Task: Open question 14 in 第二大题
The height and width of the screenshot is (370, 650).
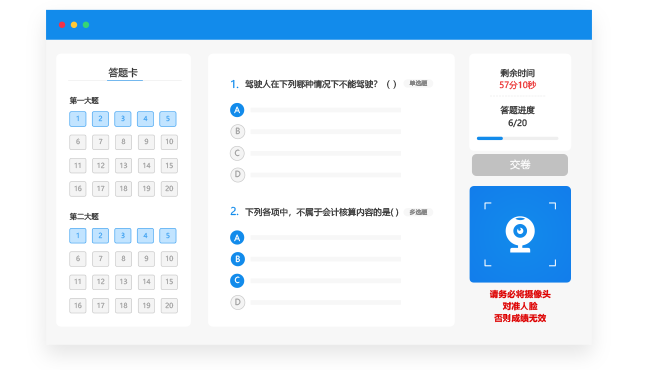Action: click(146, 282)
